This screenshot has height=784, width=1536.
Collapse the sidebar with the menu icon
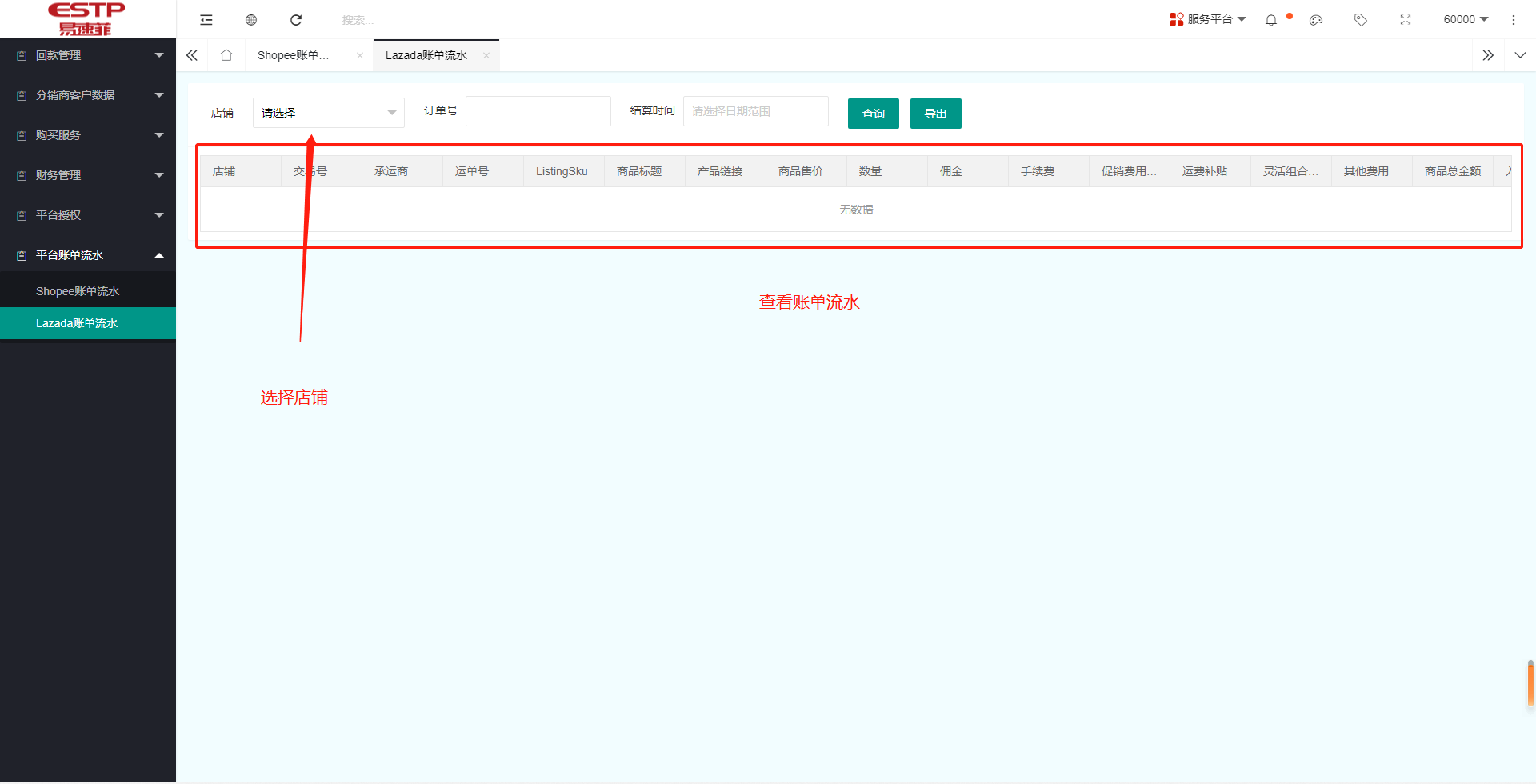[206, 19]
